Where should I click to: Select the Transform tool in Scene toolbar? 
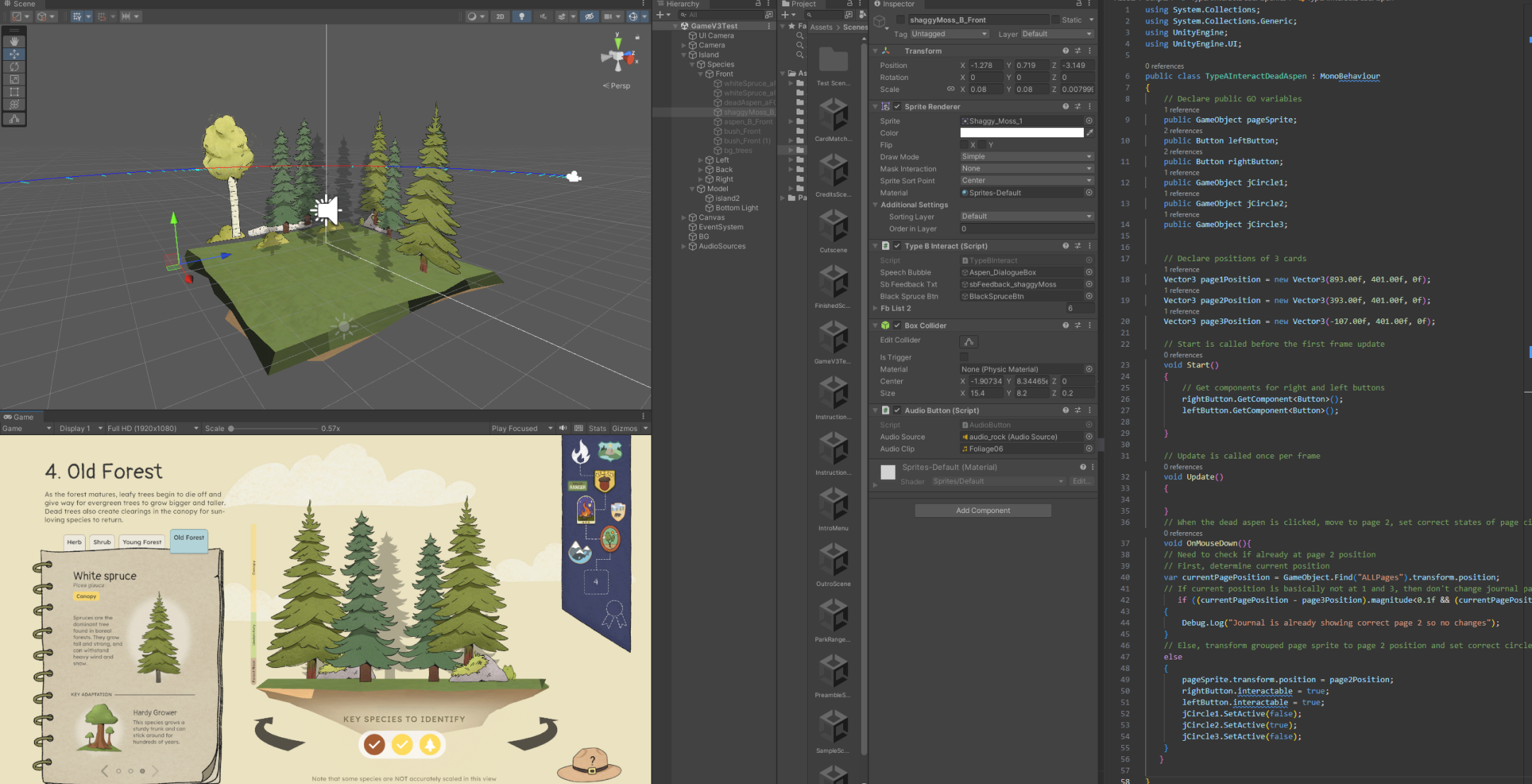pos(14,105)
